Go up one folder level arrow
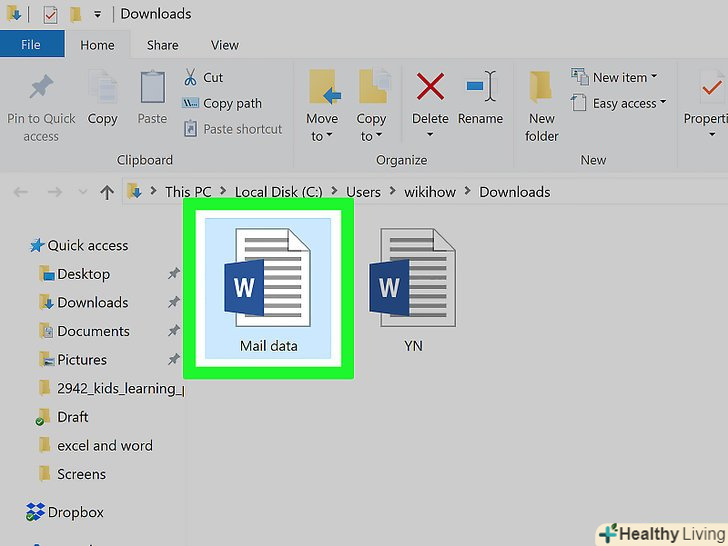Viewport: 728px width, 546px height. click(x=107, y=192)
